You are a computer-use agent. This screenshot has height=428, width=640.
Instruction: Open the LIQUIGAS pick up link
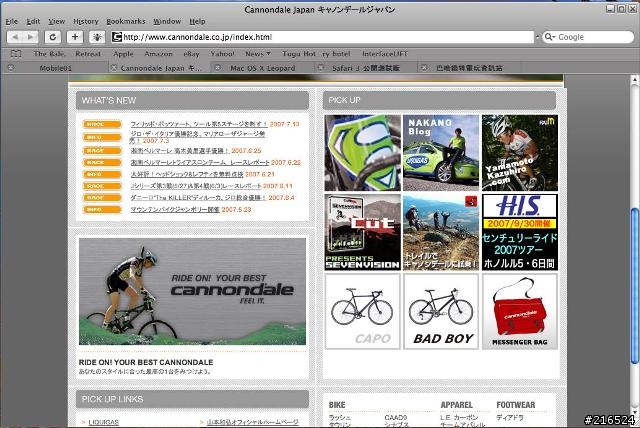coord(103,422)
